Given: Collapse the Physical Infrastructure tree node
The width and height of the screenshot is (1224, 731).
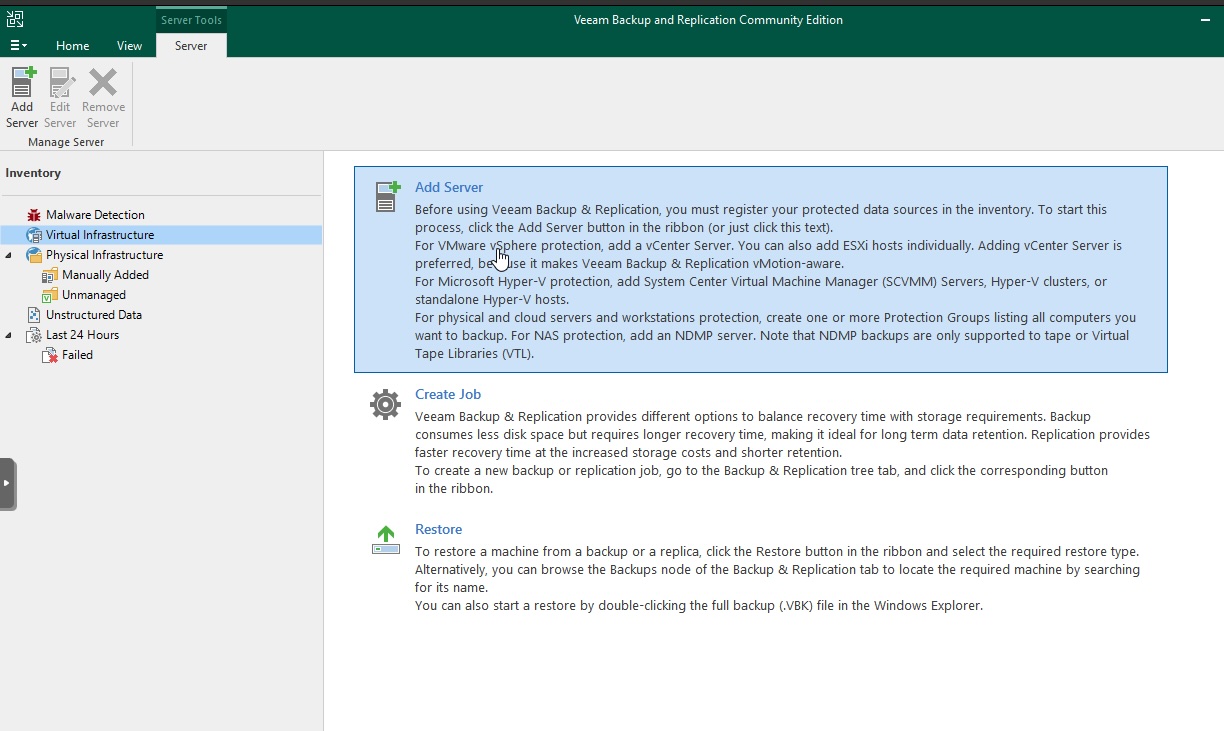Looking at the screenshot, I should coord(9,255).
